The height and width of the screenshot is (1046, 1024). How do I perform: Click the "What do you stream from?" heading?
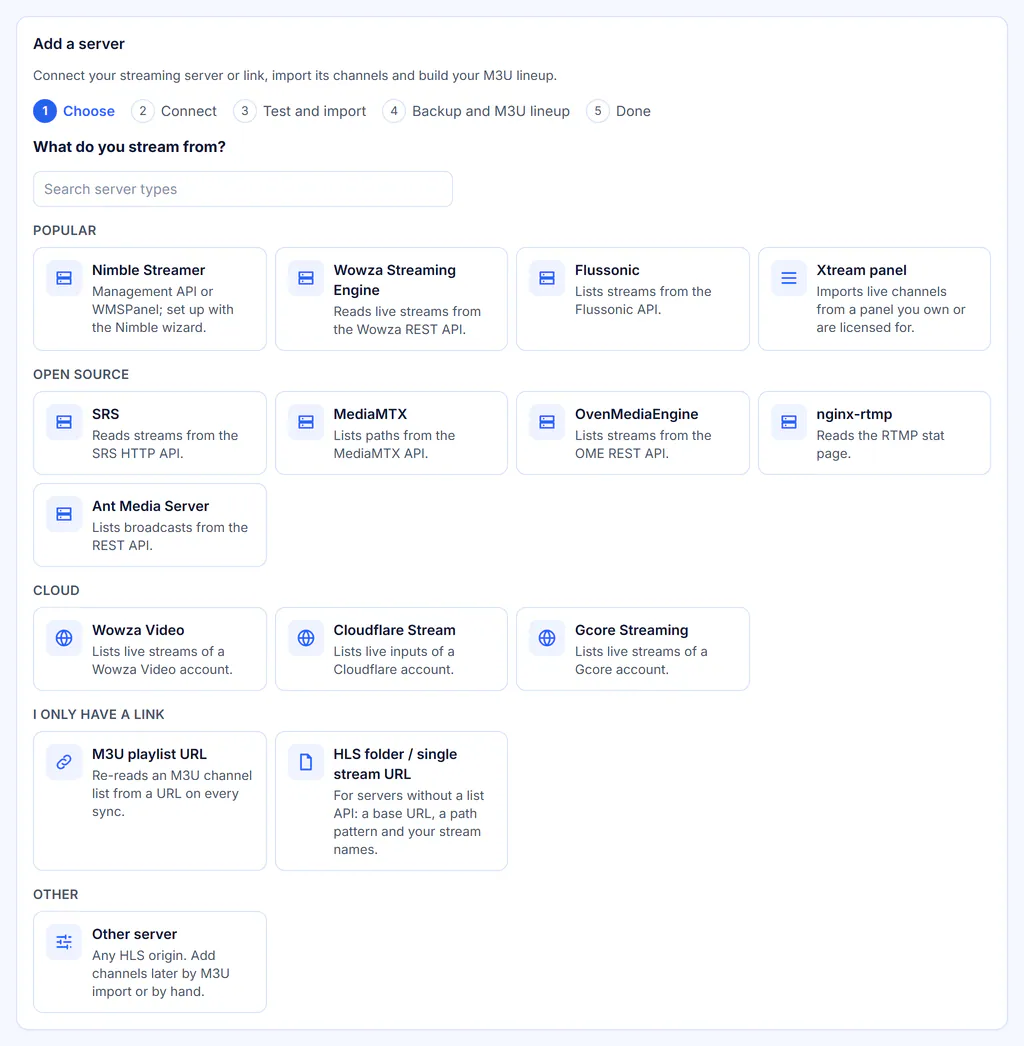(x=129, y=147)
